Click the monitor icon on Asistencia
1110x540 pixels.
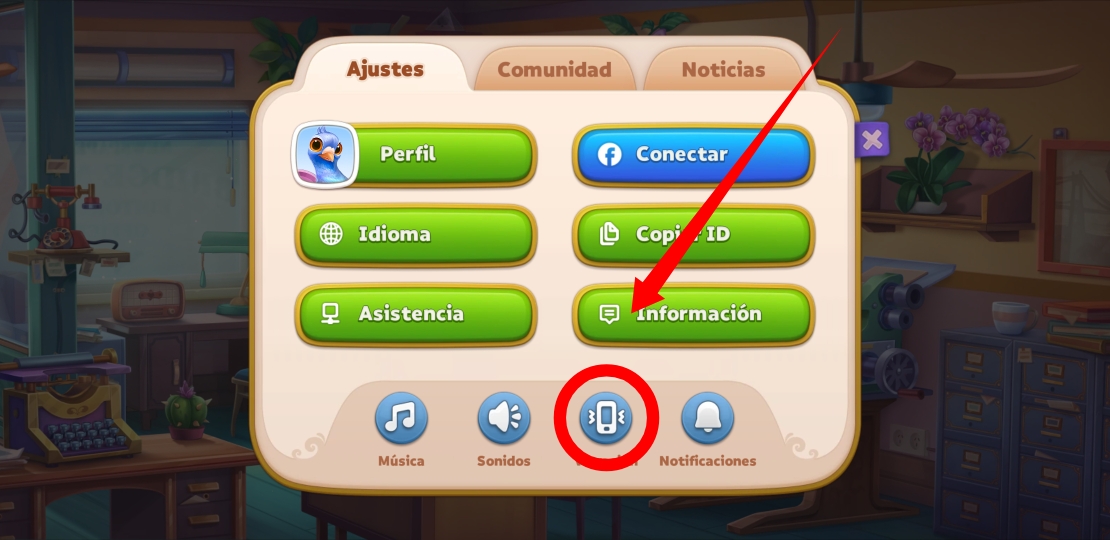tap(331, 314)
